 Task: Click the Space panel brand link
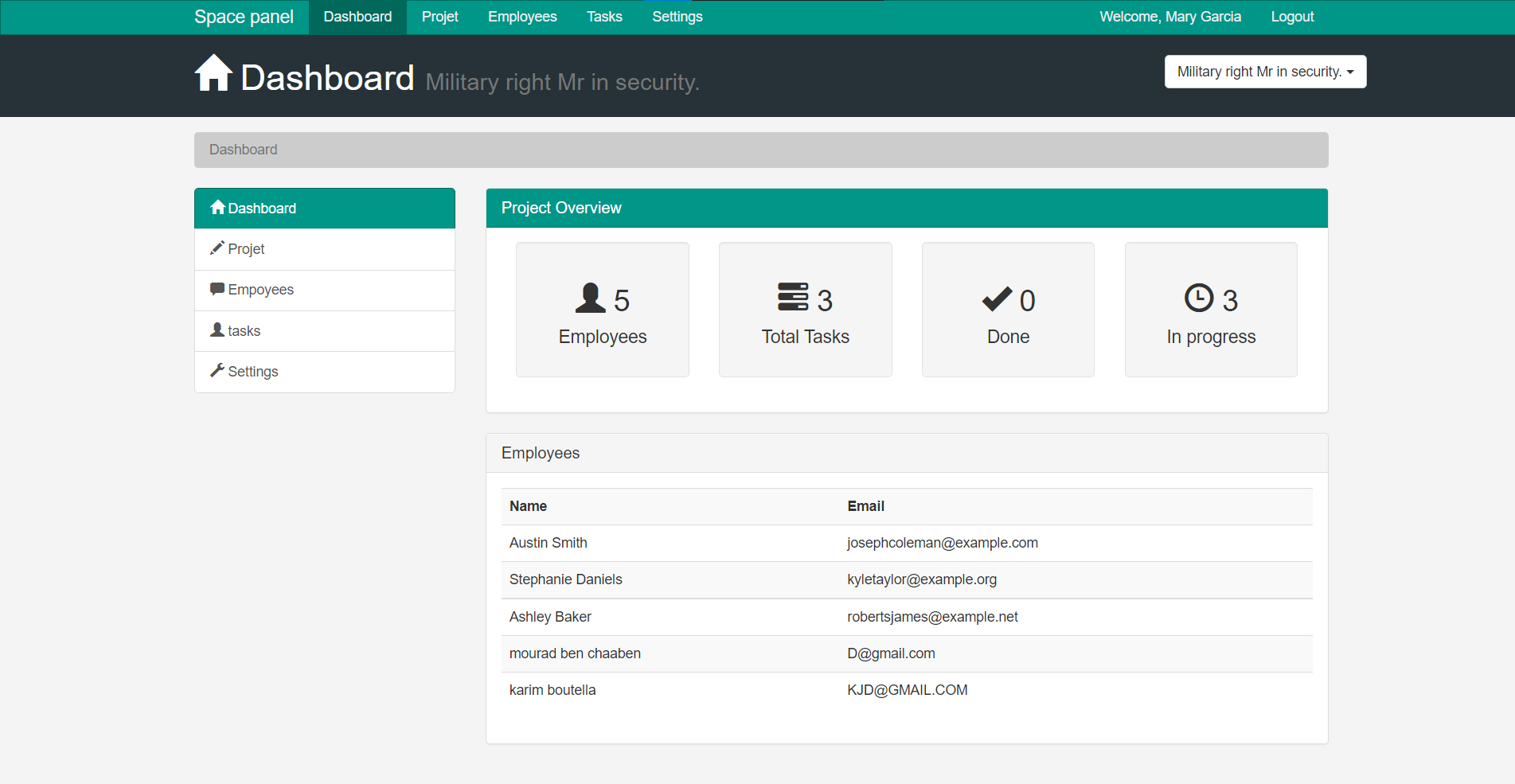(244, 17)
